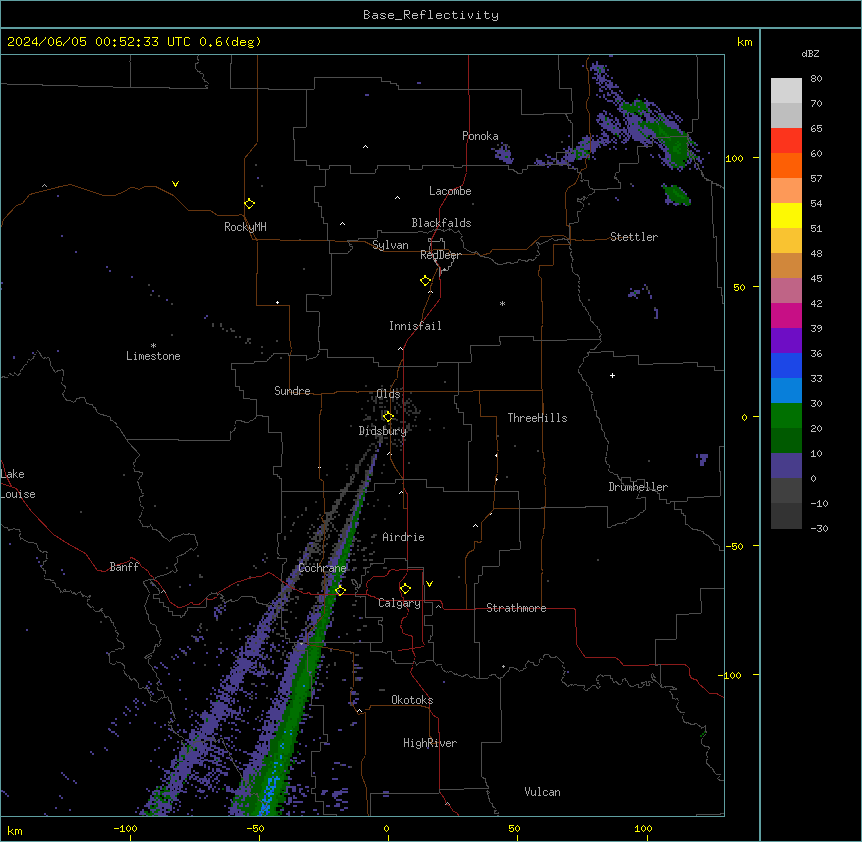Screen dimensions: 862x842
Task: Select the yellow diamond marker south of RedDeer
Action: coord(425,281)
